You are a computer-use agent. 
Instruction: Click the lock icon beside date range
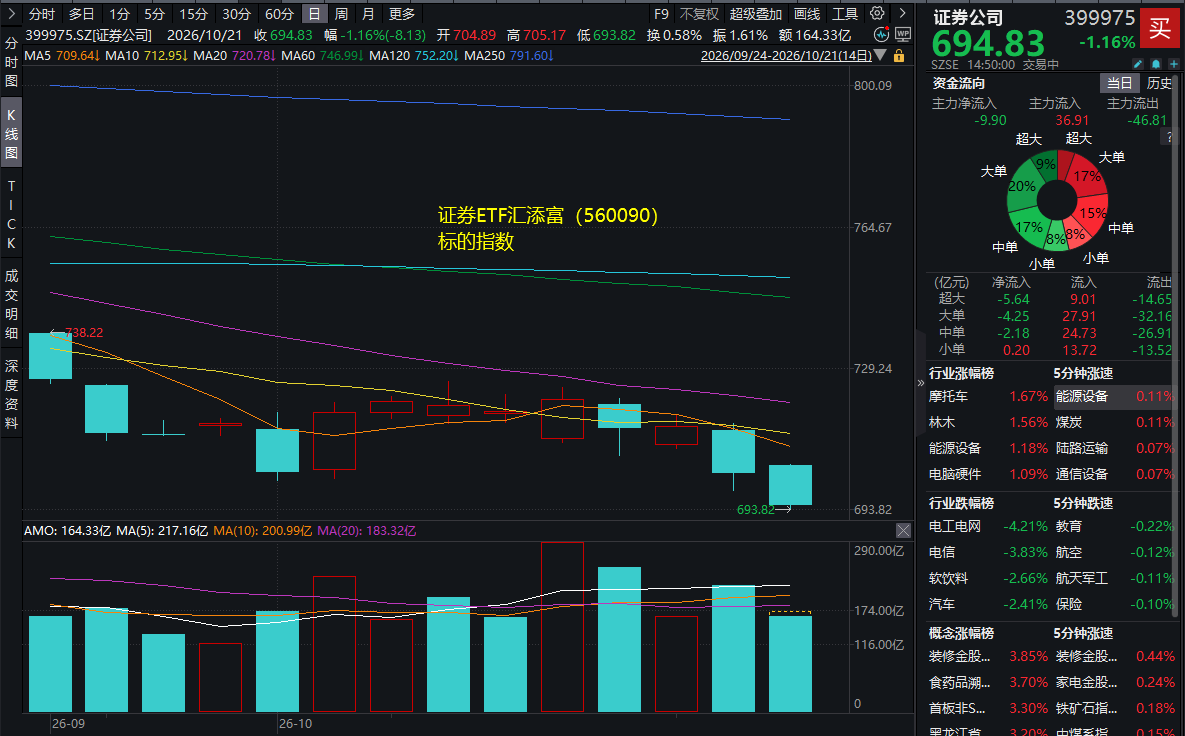point(899,55)
